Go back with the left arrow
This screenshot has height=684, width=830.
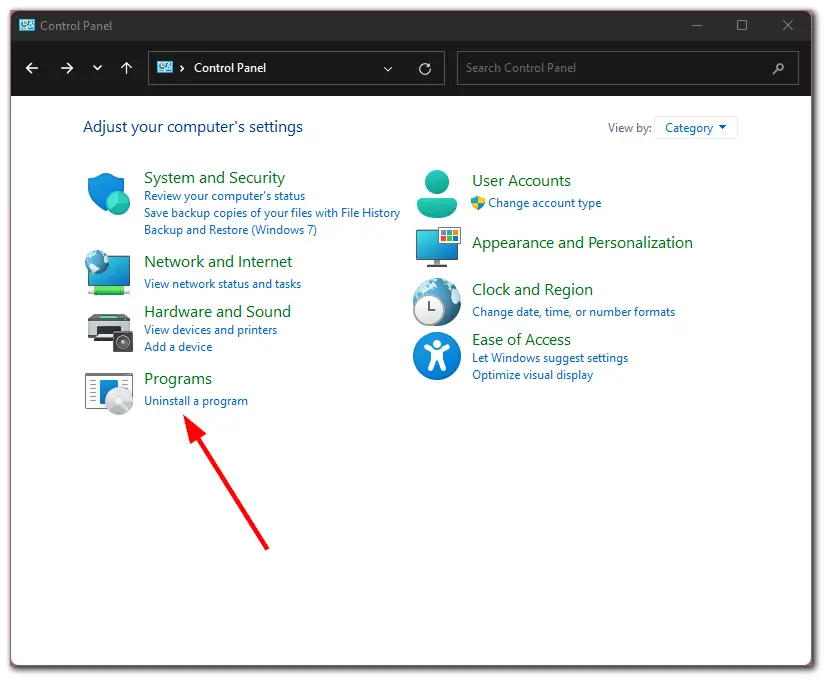pyautogui.click(x=32, y=68)
